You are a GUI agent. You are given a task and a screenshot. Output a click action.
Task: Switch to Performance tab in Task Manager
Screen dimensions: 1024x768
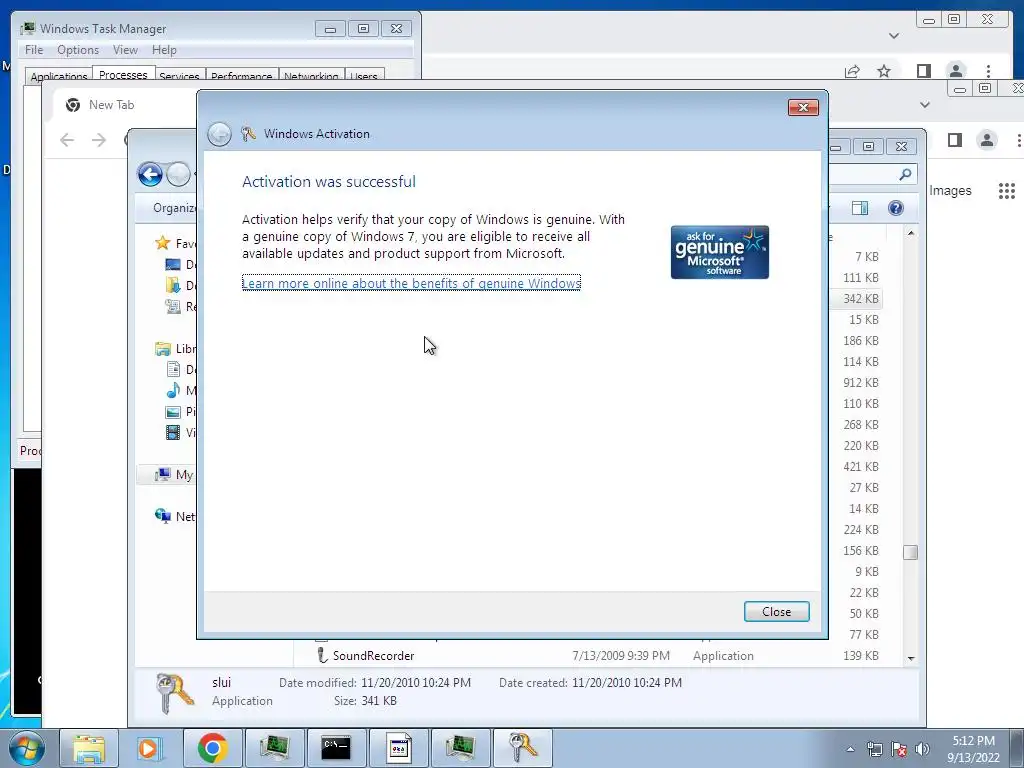(242, 76)
